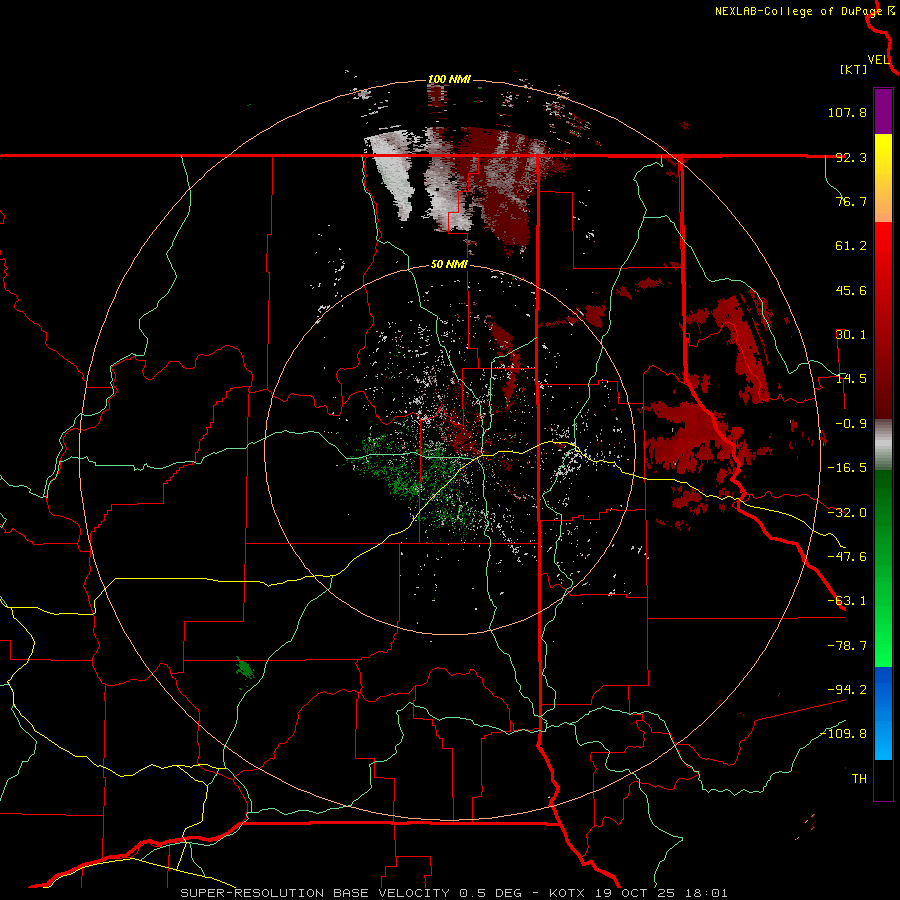Screen dimensions: 900x900
Task: Click the 14.5 legend value
Action: pos(851,379)
